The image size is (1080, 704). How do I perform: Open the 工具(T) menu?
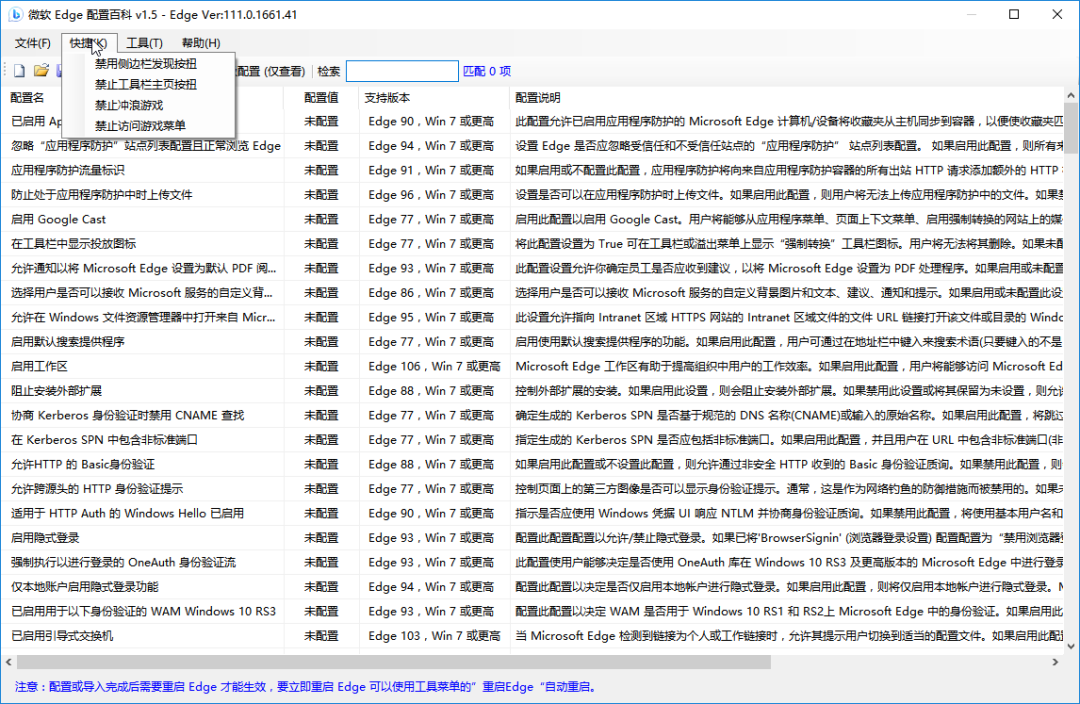pos(144,43)
